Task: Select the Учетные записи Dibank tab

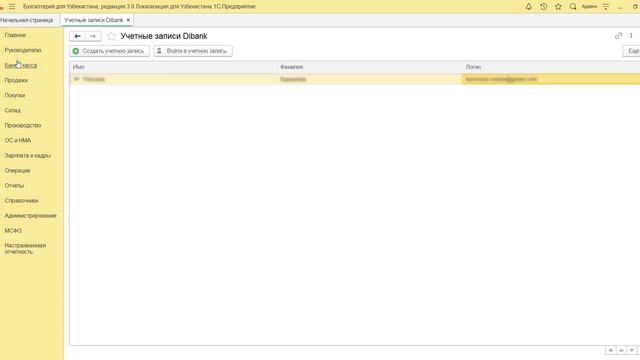Action: 93,20
